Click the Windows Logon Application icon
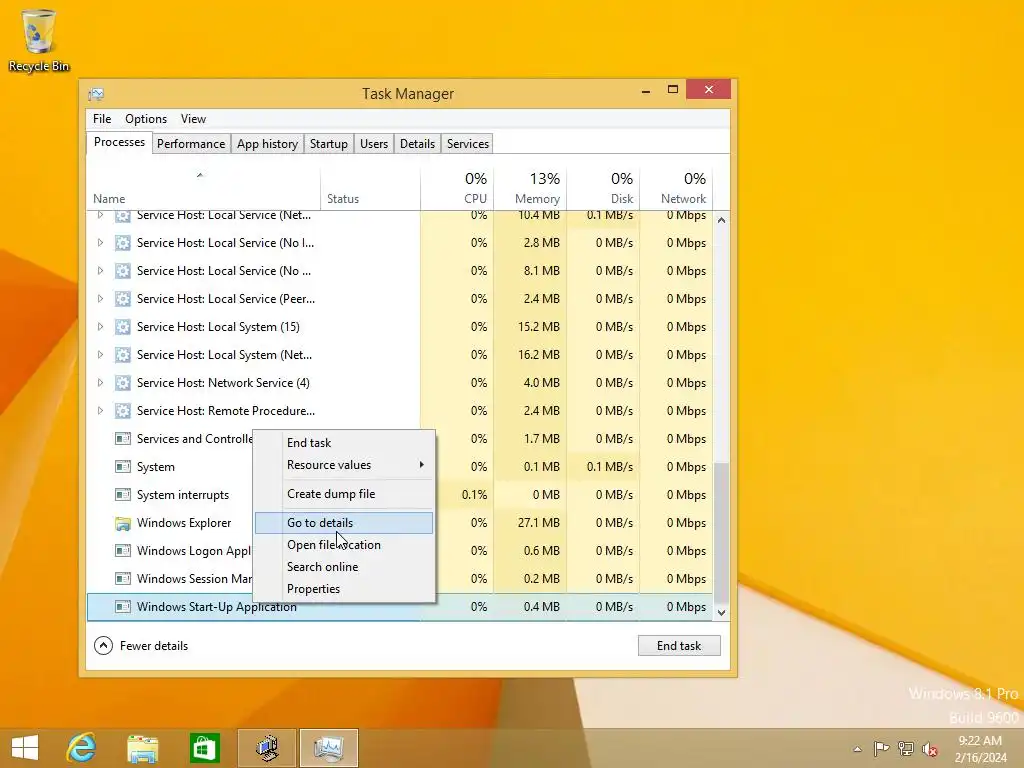Viewport: 1024px width, 768px height. (x=123, y=551)
